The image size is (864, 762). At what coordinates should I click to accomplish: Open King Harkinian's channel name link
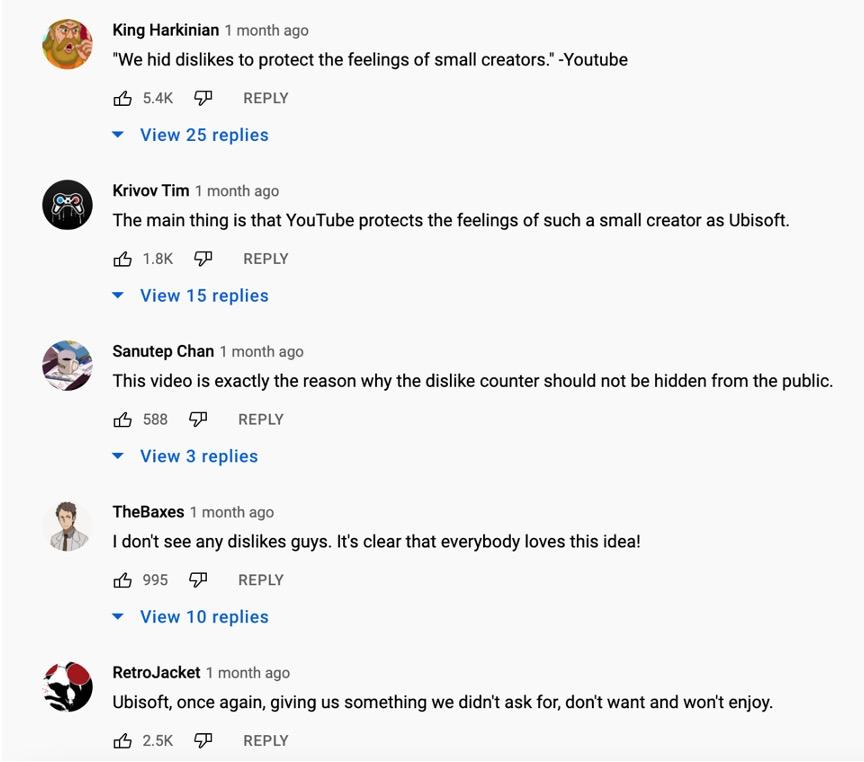pos(165,30)
